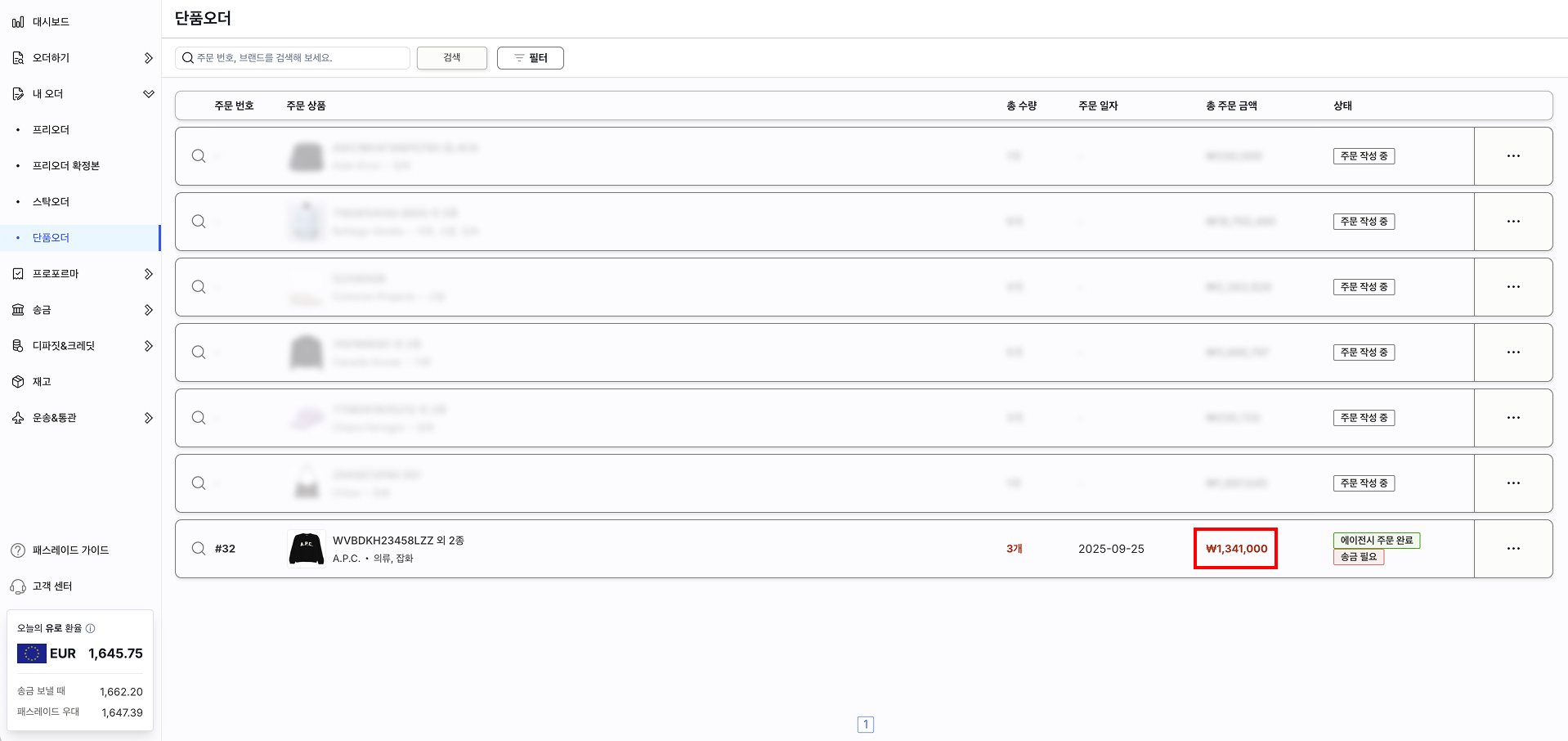Screen dimensions: 1568x741
Task: Open the three-dot menu for order #32
Action: [1513, 549]
